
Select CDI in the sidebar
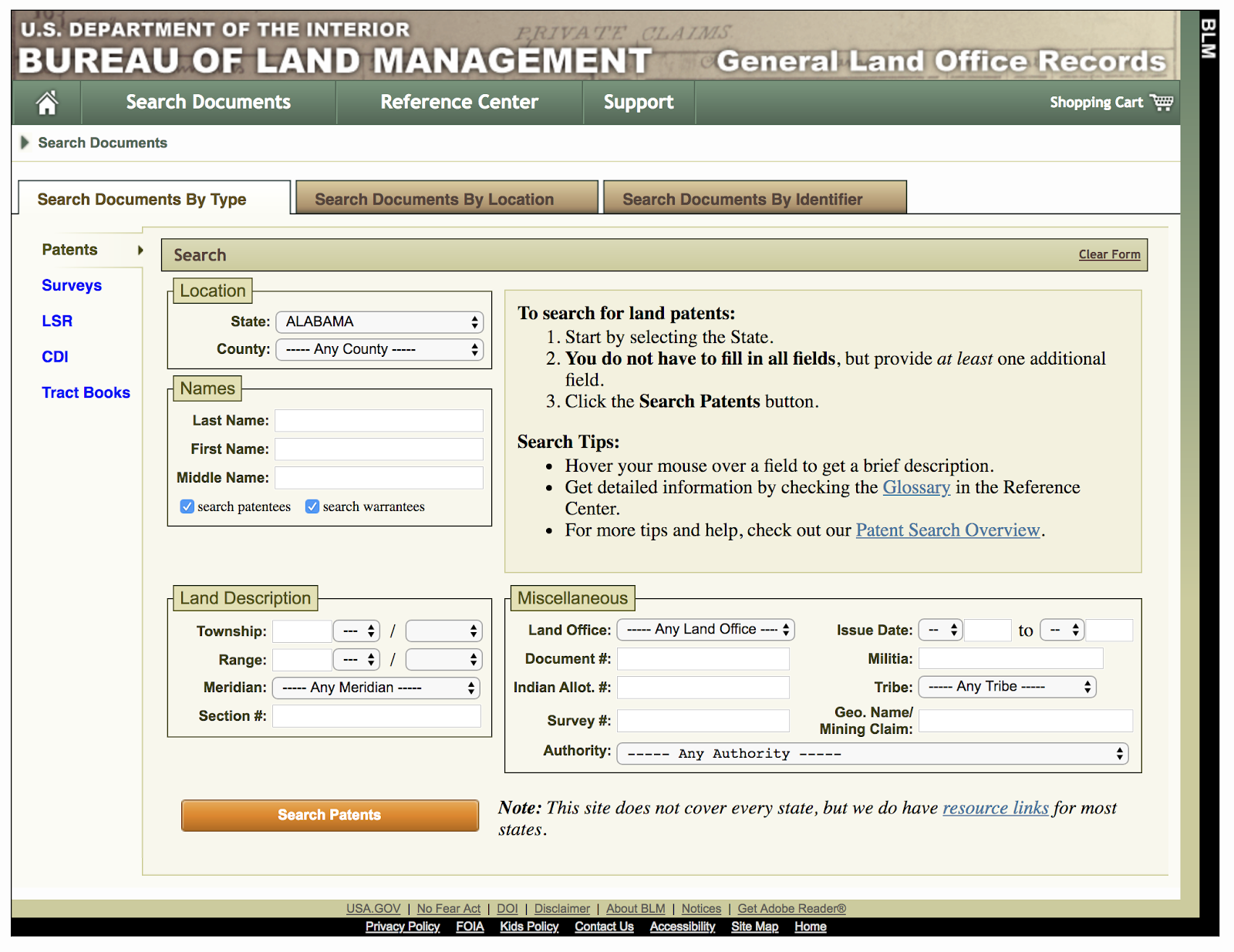coord(55,357)
